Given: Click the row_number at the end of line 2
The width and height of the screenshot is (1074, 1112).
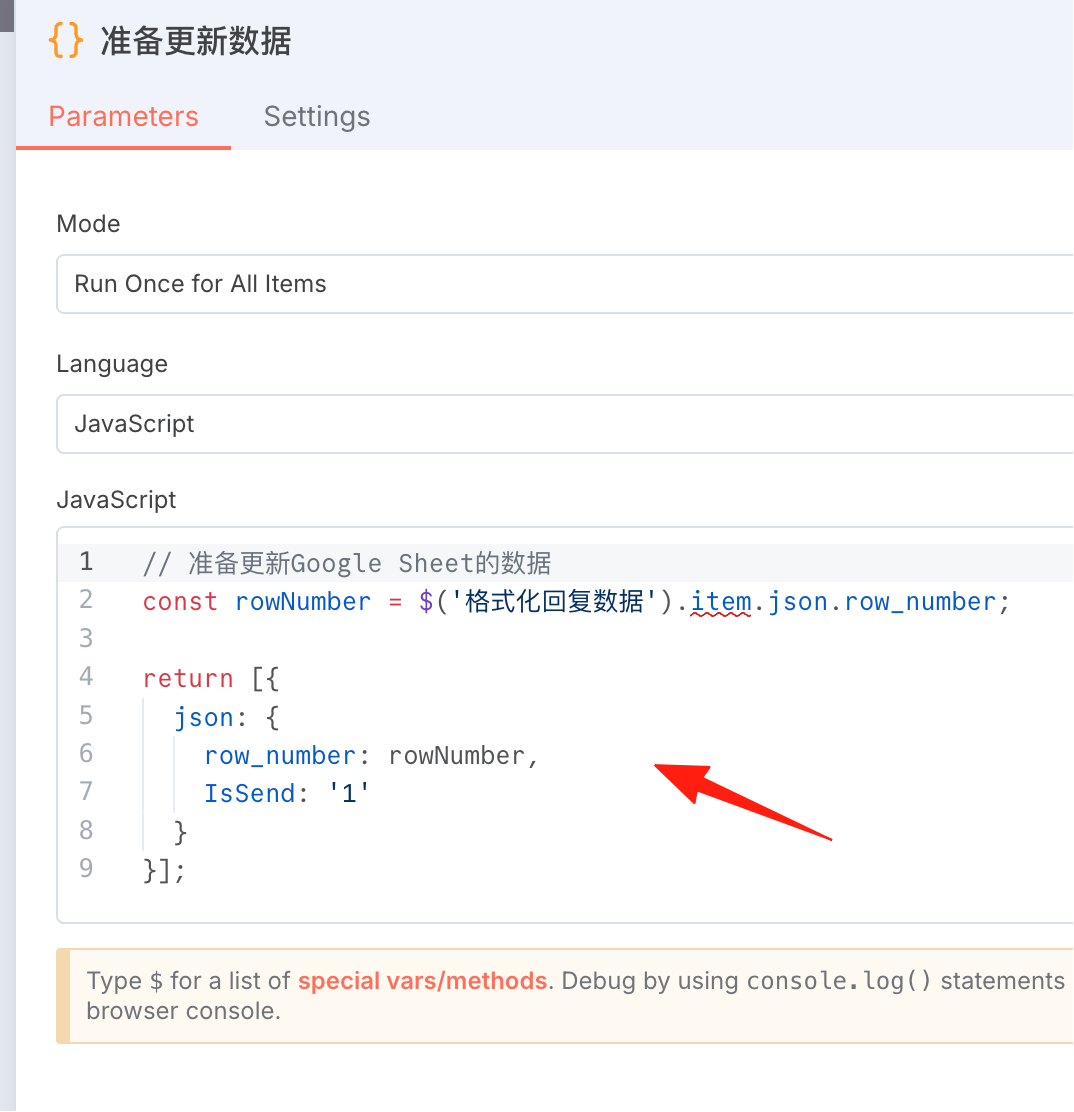Looking at the screenshot, I should coord(920,601).
